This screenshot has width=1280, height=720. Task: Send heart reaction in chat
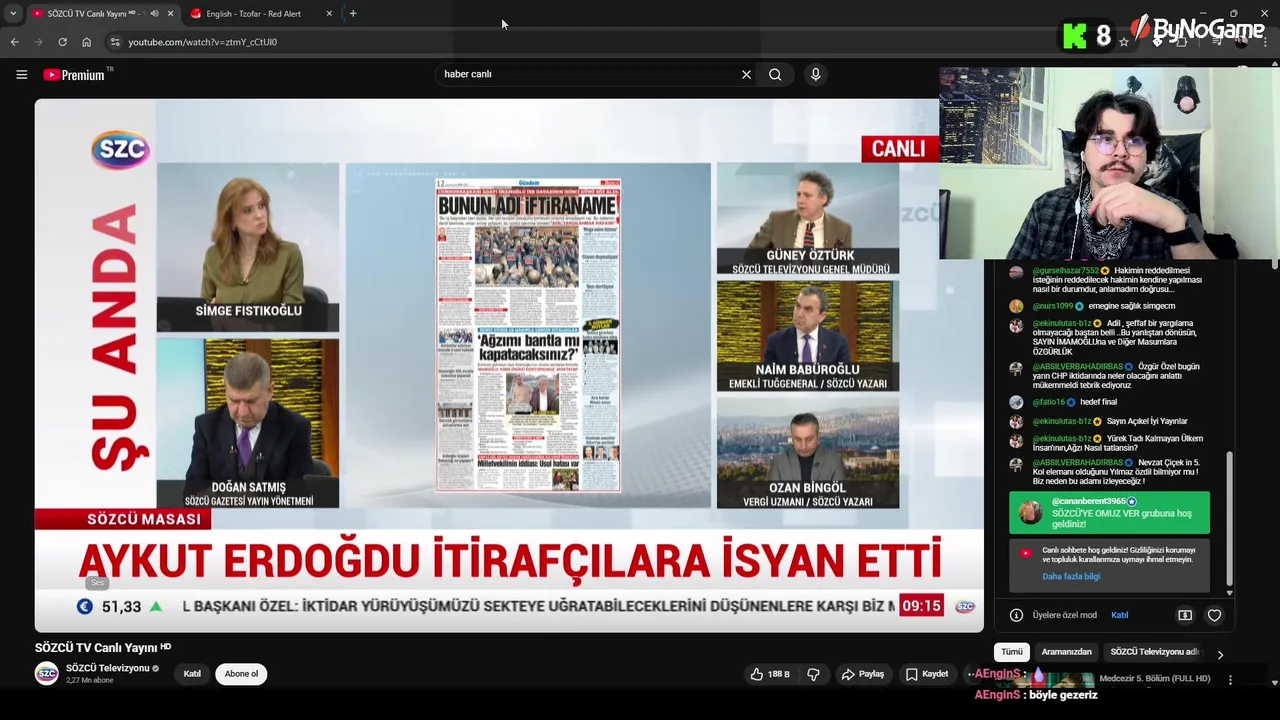point(1214,615)
